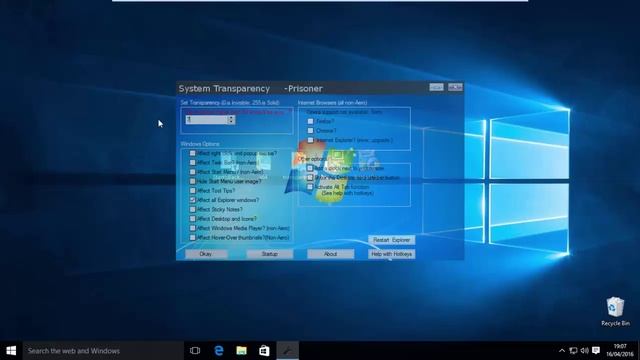Toggle Affect Tool Tips checkbox
Viewport: 640px width, 360px height.
(193, 191)
